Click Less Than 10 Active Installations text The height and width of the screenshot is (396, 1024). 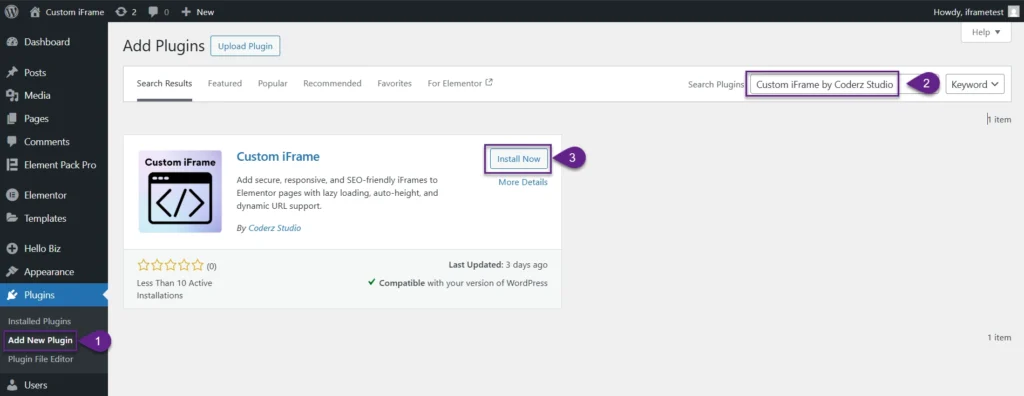[174, 289]
